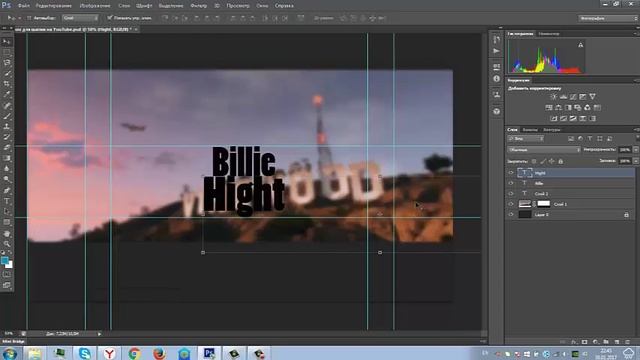The width and height of the screenshot is (640, 360).
Task: Hide the Layer 0 layer
Action: click(511, 214)
